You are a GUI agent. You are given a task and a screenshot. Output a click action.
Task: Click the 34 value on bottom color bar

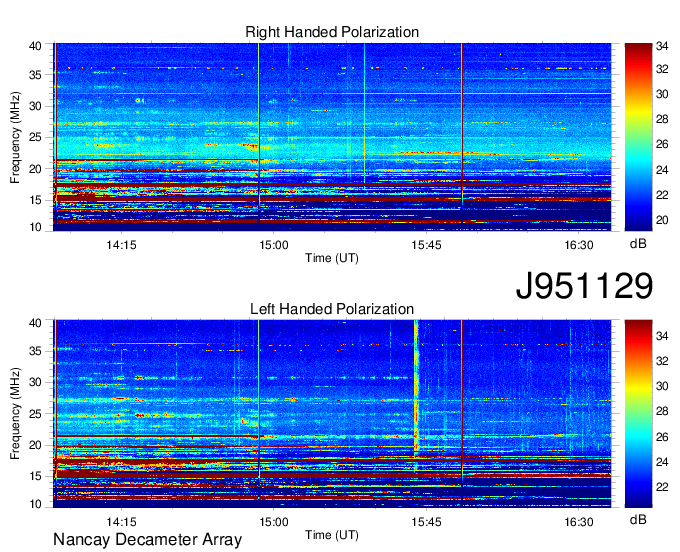662,336
